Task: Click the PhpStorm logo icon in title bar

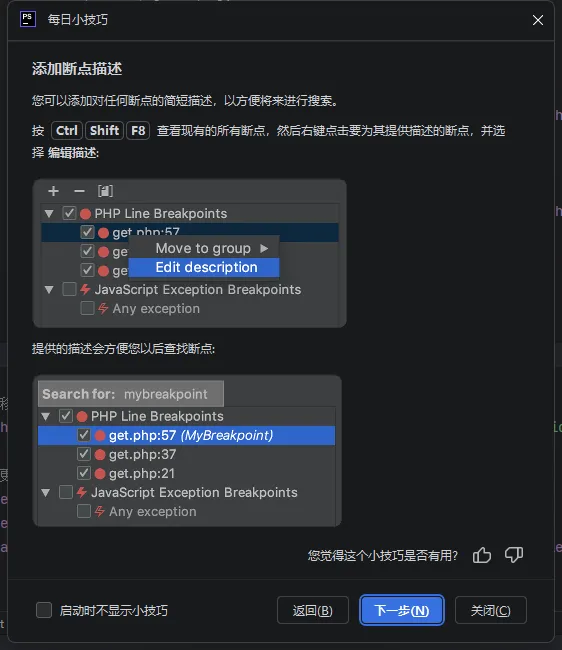Action: (28, 19)
